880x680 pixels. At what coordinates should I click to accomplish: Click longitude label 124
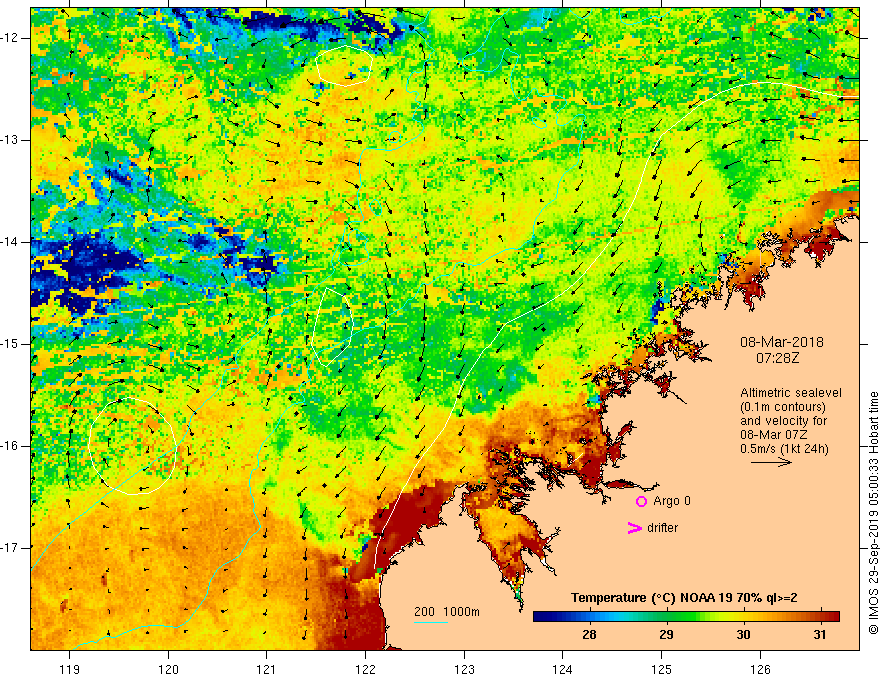click(x=563, y=669)
